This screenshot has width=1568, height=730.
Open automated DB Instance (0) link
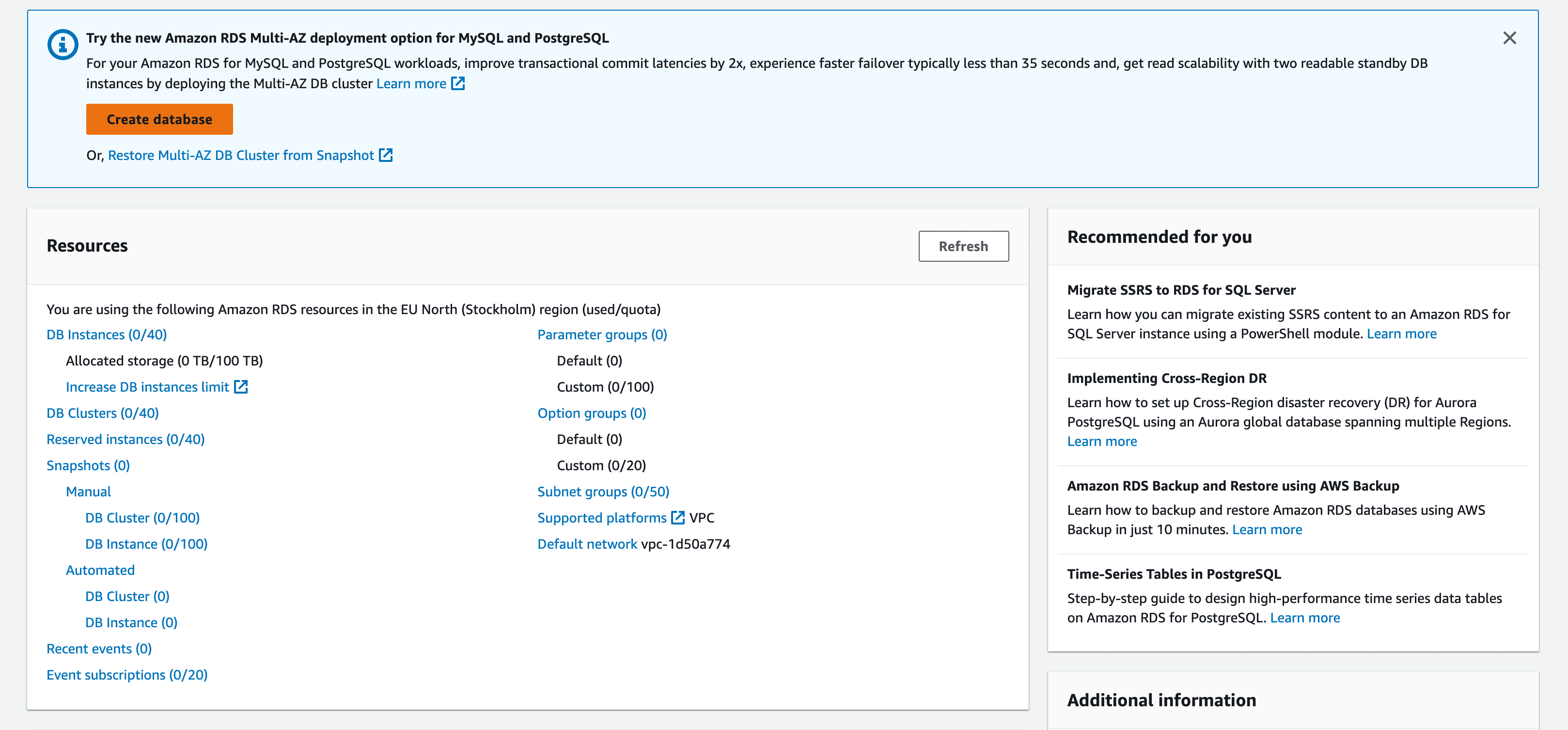coord(131,622)
